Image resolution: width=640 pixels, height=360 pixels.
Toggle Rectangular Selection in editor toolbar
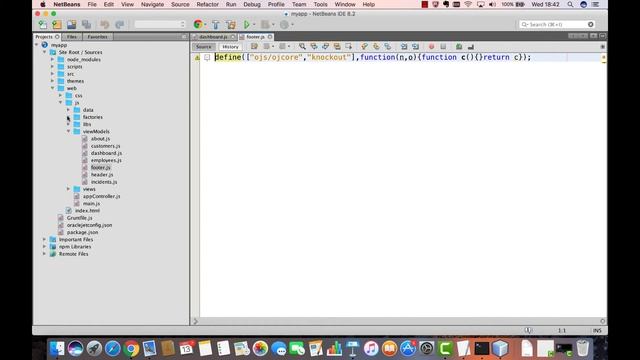[348, 47]
